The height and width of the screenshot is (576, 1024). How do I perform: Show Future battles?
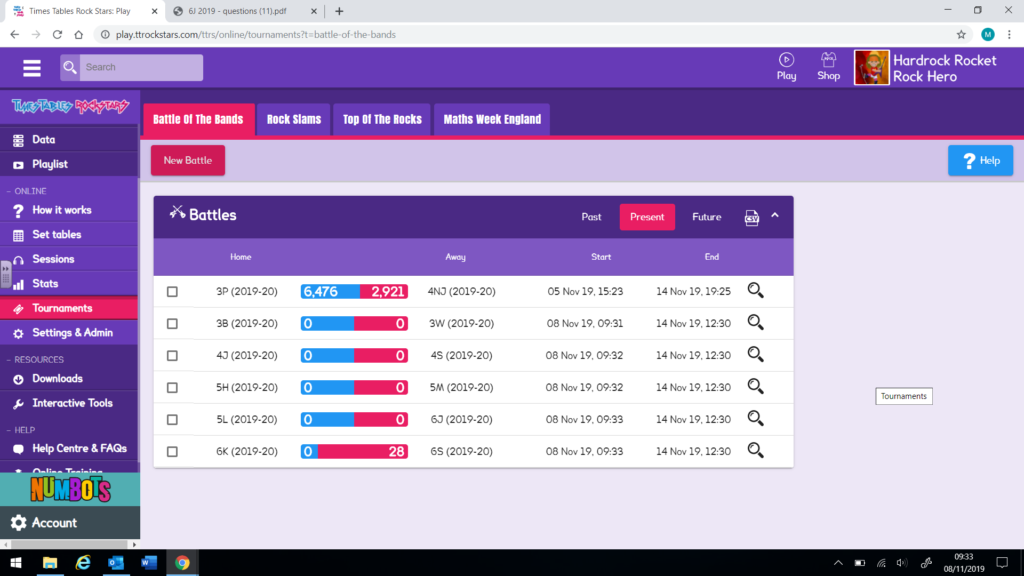[706, 216]
